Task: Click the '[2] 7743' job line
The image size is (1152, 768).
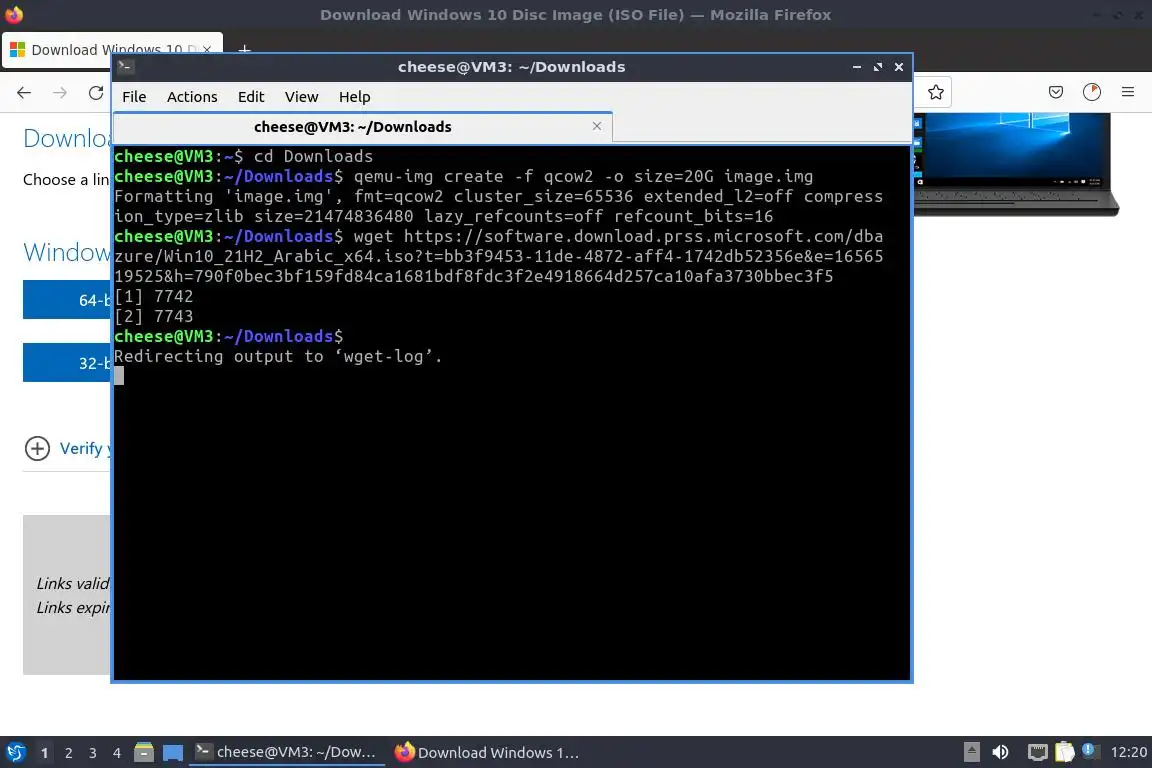Action: coord(154,316)
